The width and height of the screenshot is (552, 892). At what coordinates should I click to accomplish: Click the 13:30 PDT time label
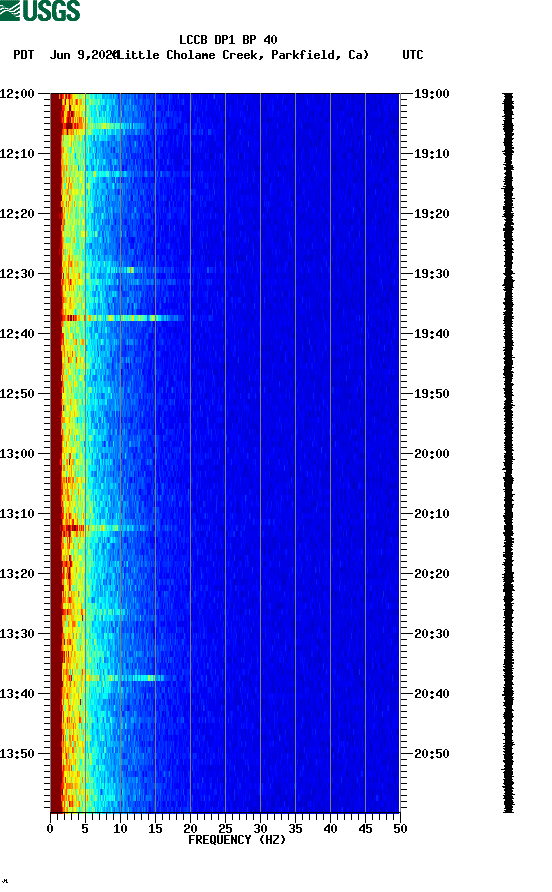[x=17, y=634]
